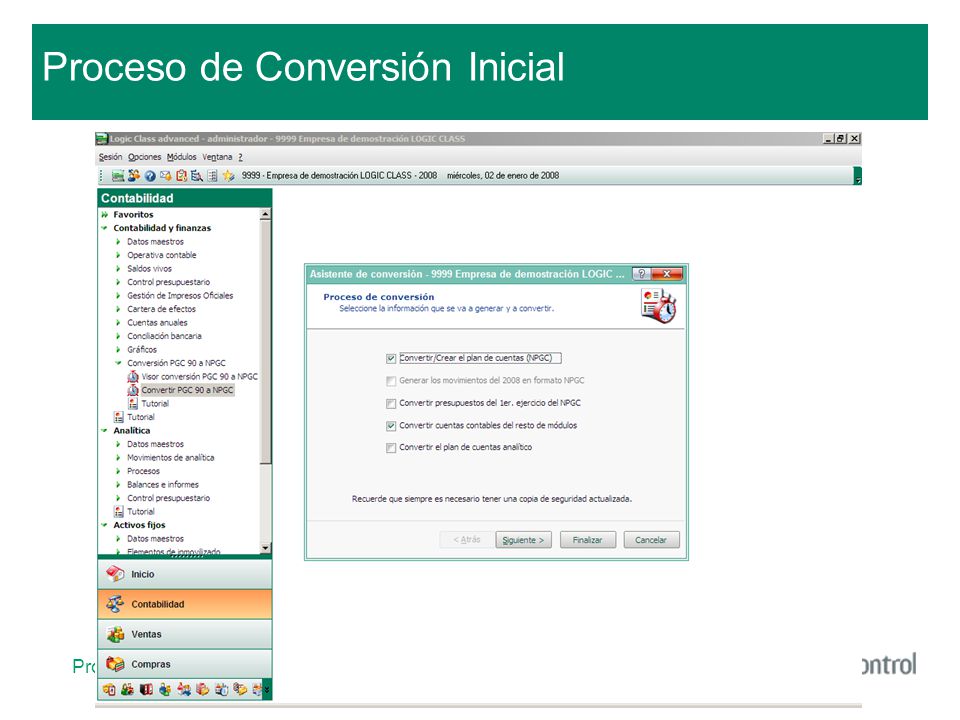Close the Asistente de conversión dialog
The width and height of the screenshot is (960, 720).
click(667, 274)
